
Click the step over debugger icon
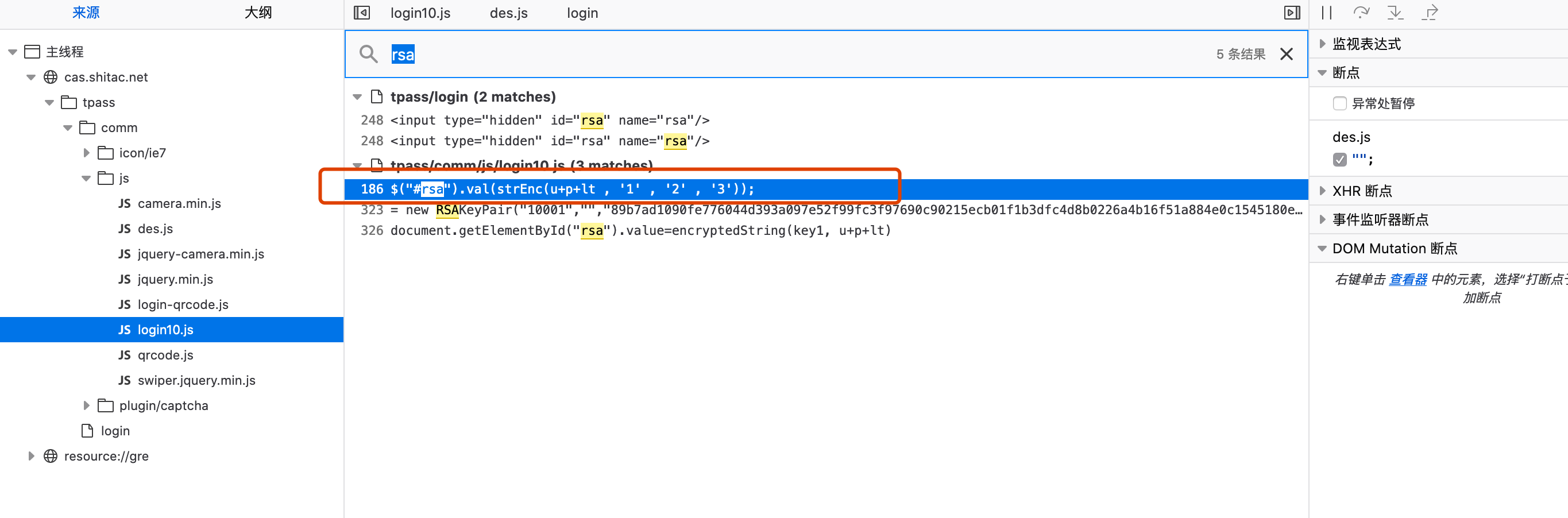click(1361, 13)
